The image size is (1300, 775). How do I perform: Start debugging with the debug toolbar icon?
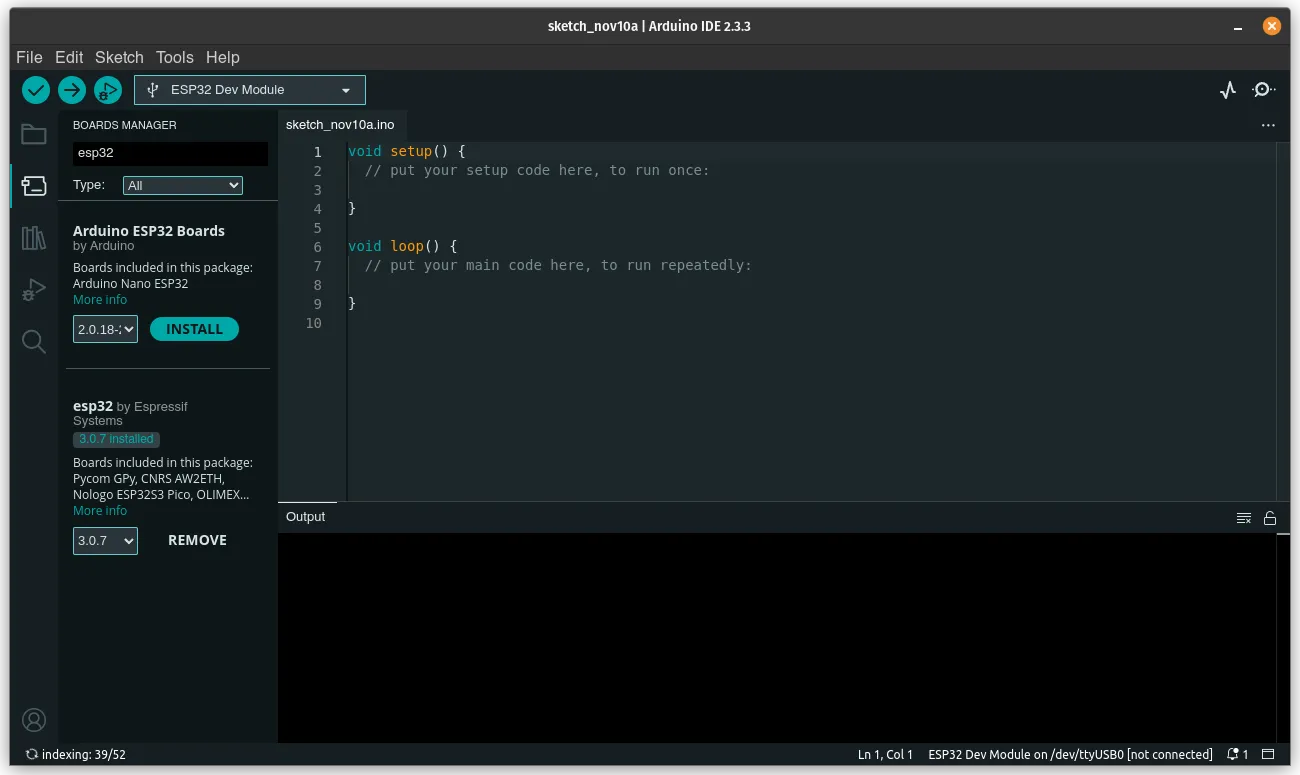coord(107,90)
